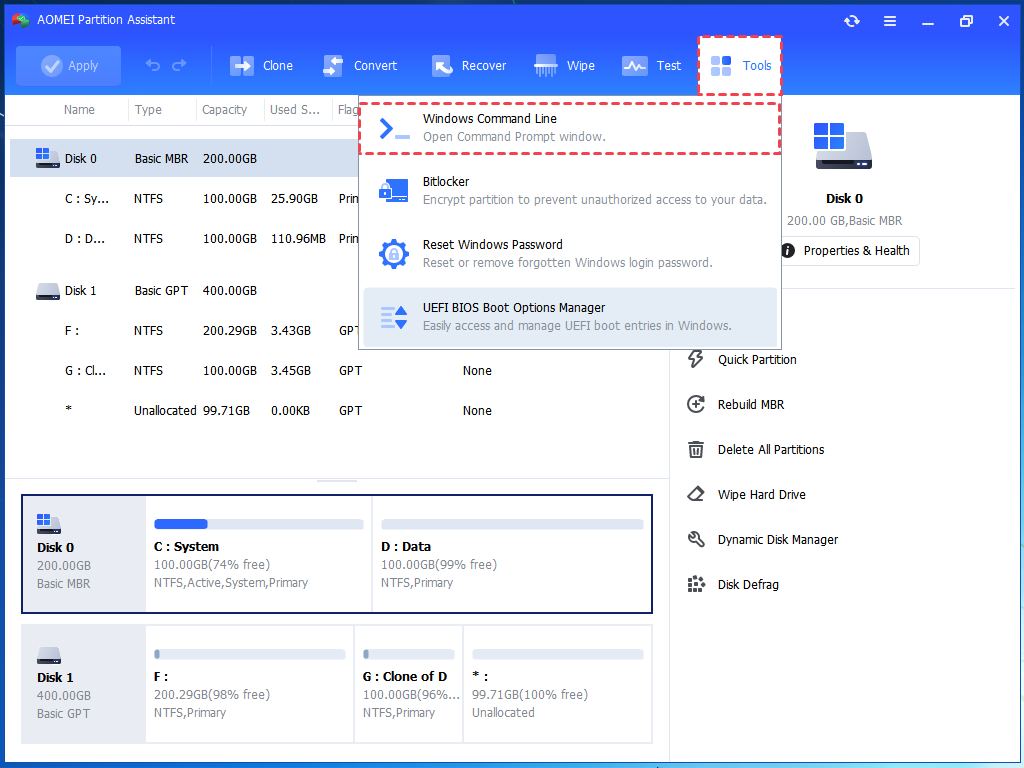Select F: partition block in disk map
This screenshot has width=1024, height=768.
[249, 684]
